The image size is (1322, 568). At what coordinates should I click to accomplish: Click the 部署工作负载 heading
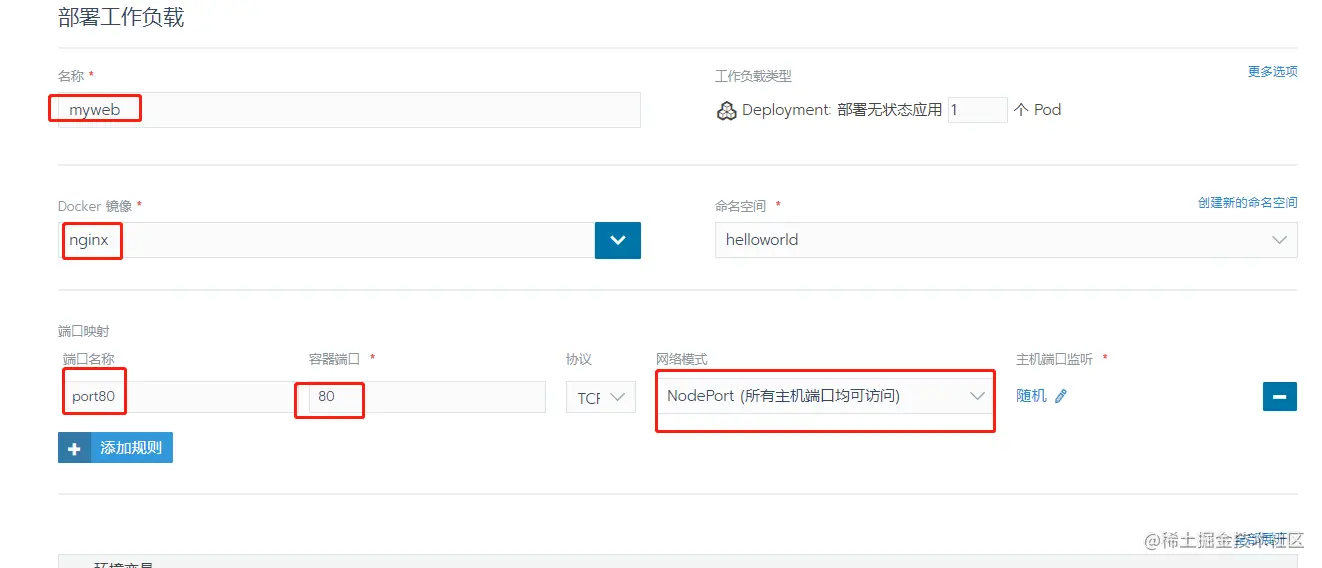(x=121, y=18)
